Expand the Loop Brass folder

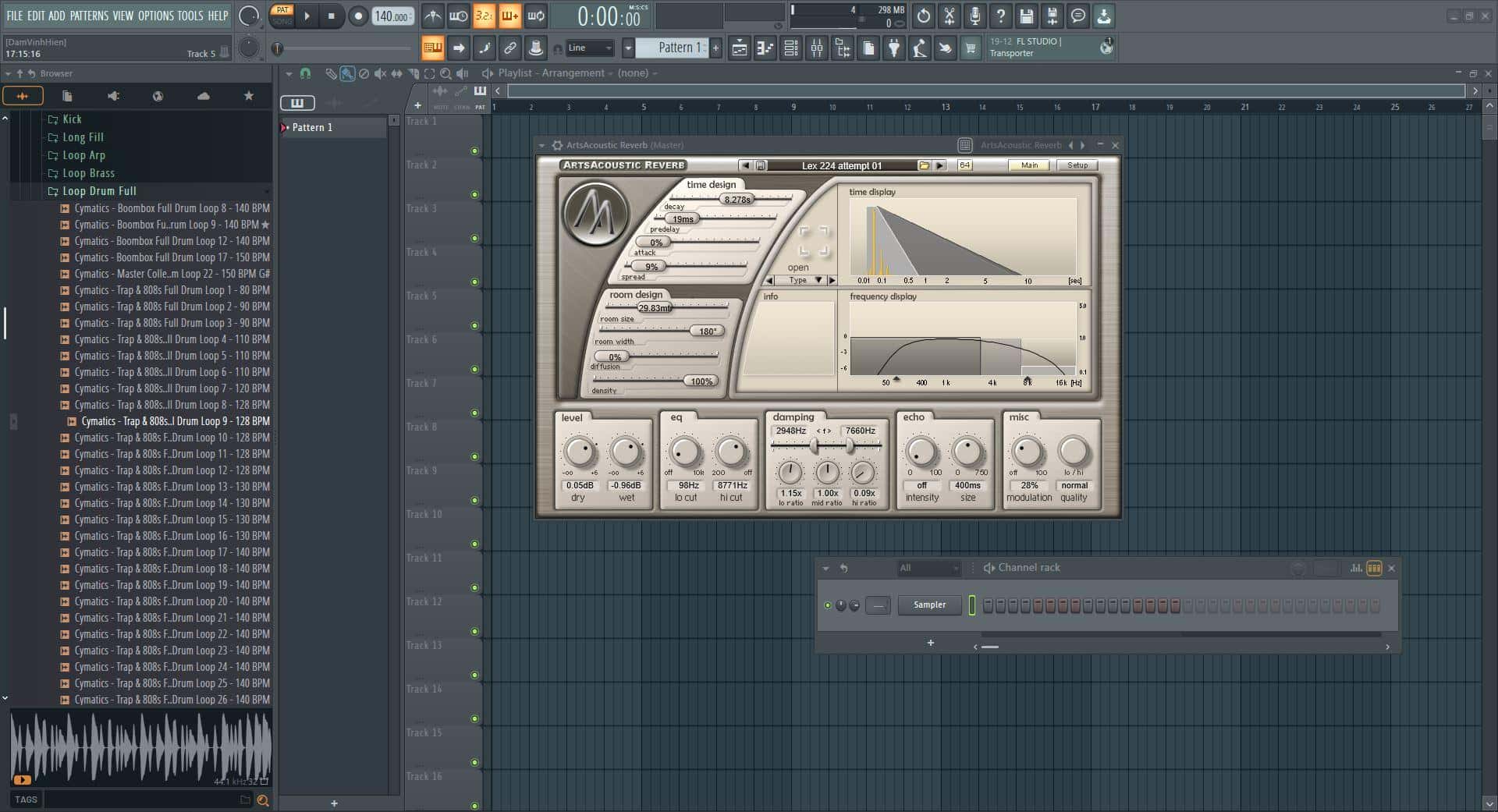point(88,173)
